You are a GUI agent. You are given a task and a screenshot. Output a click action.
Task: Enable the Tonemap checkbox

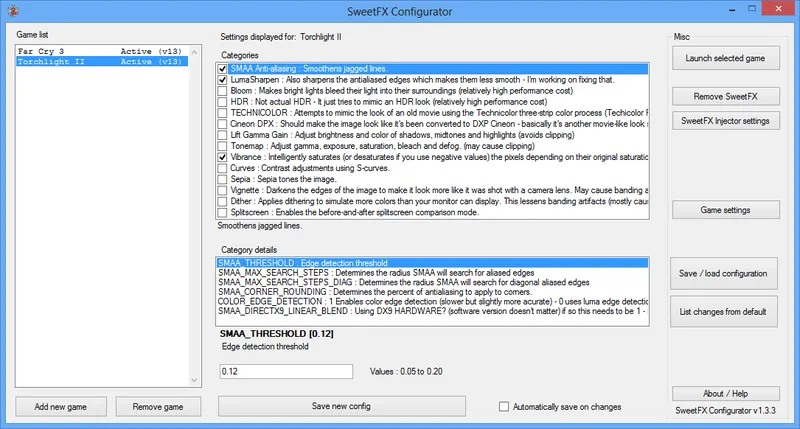pyautogui.click(x=222, y=146)
